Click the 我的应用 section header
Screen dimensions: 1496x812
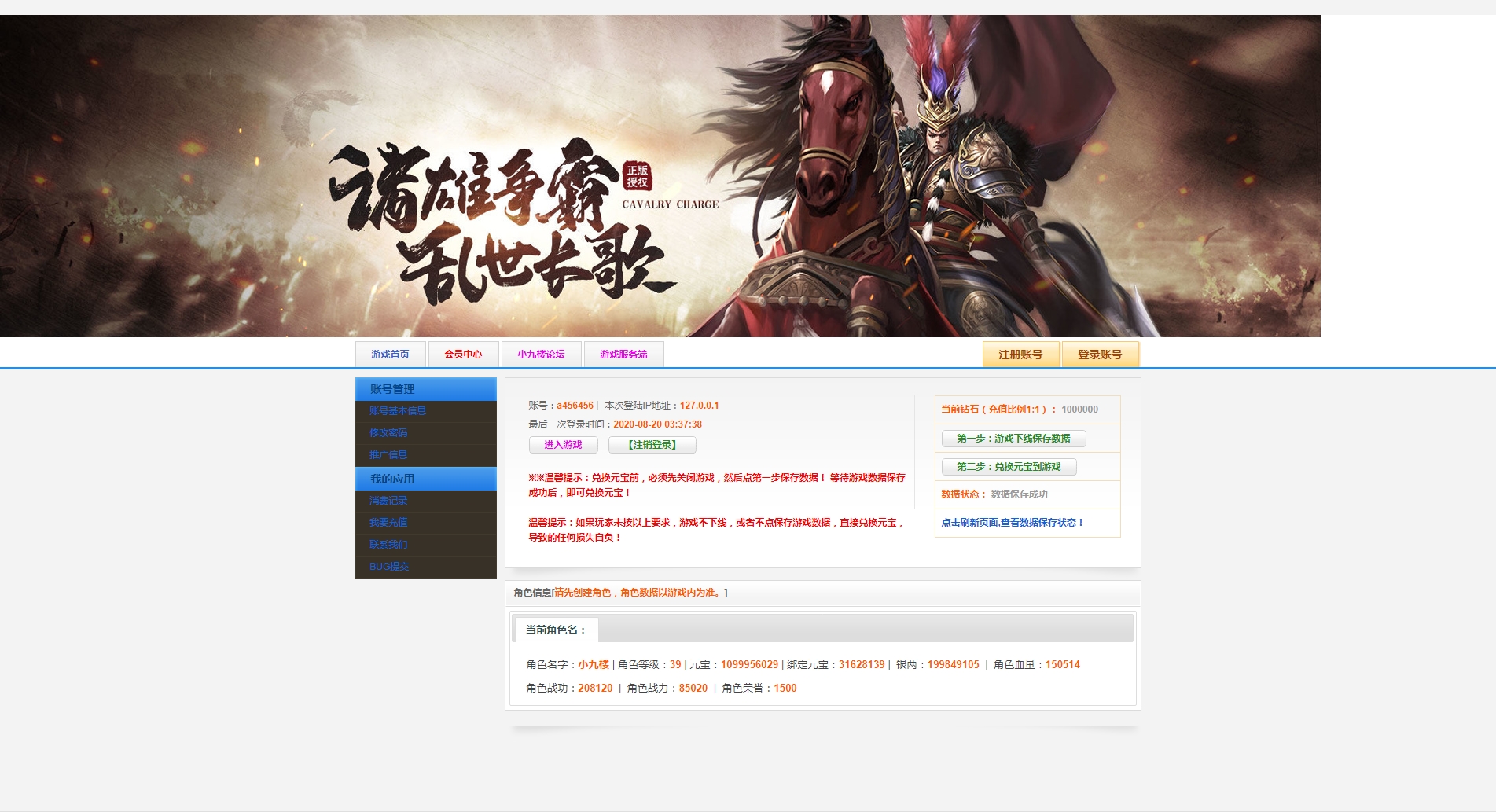426,479
